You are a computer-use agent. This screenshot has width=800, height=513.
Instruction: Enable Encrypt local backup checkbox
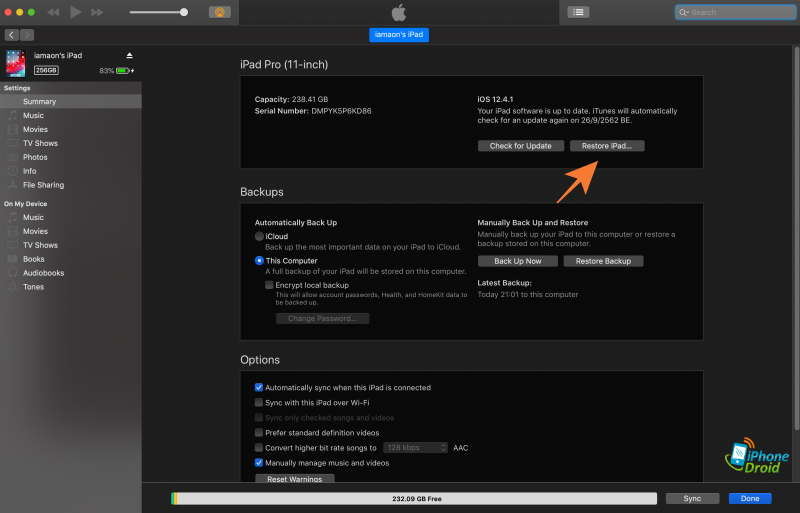pyautogui.click(x=269, y=285)
